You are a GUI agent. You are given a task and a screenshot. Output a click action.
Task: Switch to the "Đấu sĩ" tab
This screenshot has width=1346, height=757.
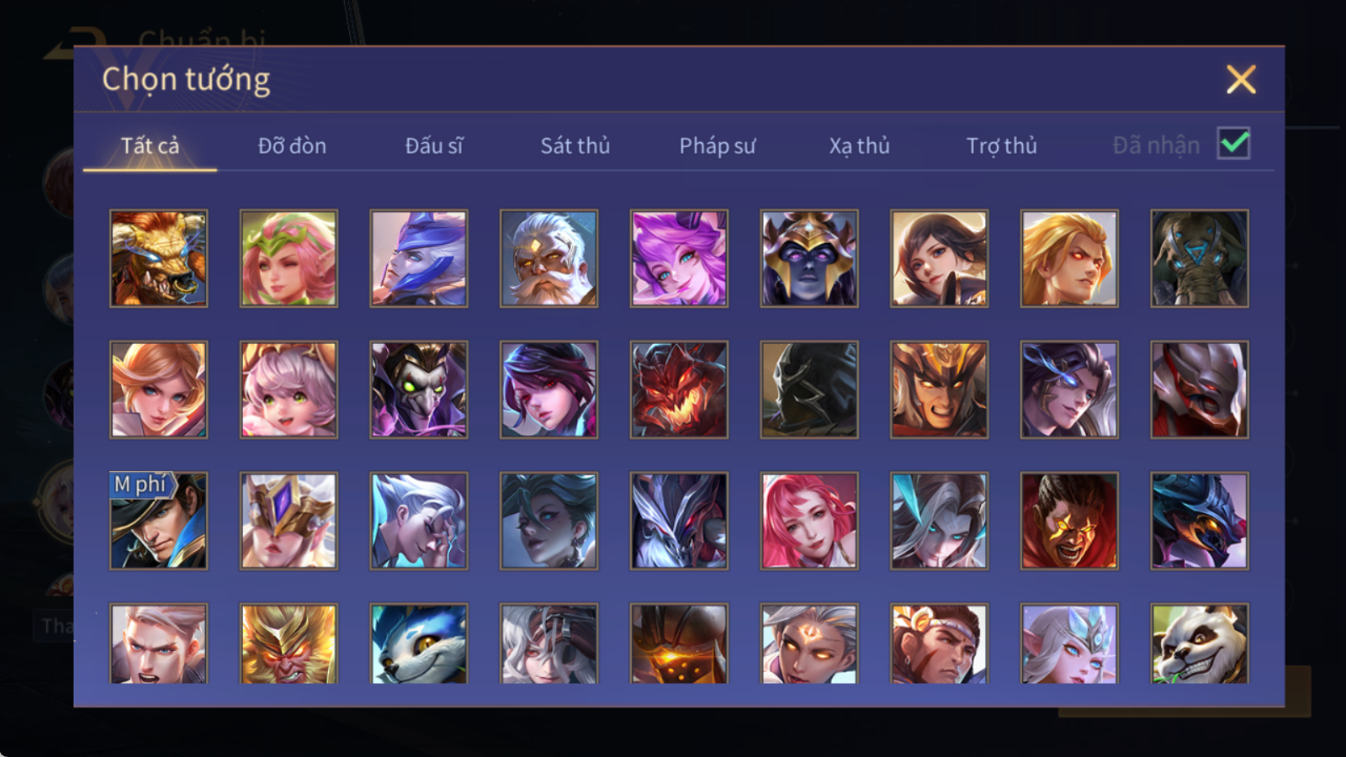click(434, 146)
